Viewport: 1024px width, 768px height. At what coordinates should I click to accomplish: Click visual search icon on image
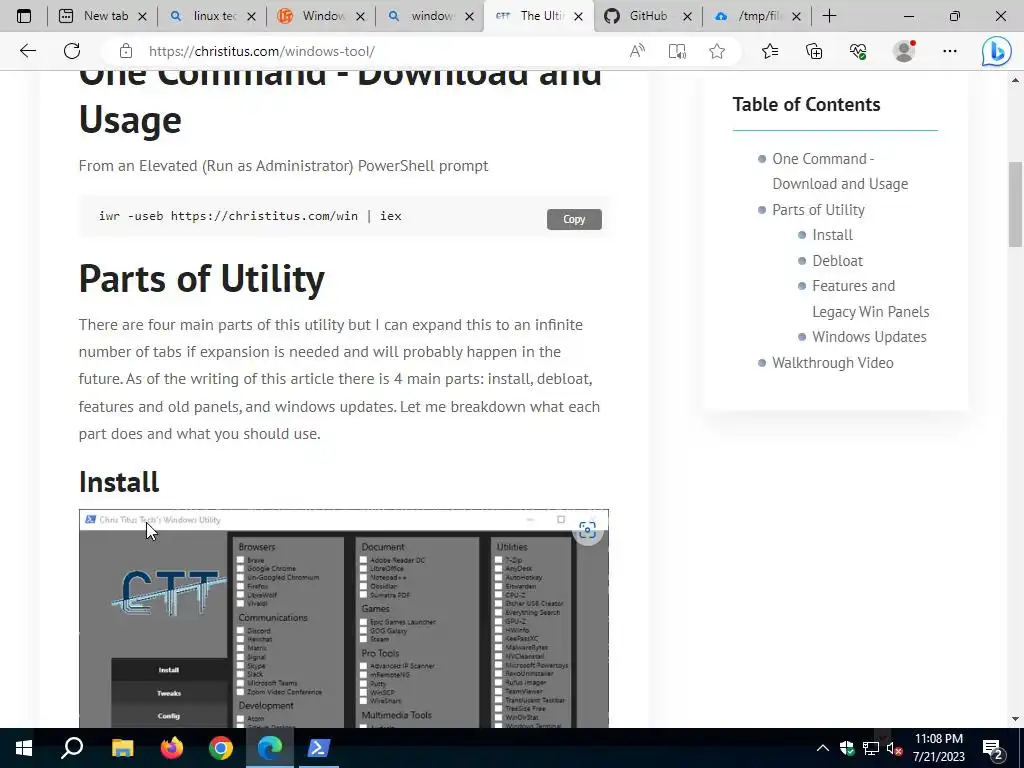point(588,530)
